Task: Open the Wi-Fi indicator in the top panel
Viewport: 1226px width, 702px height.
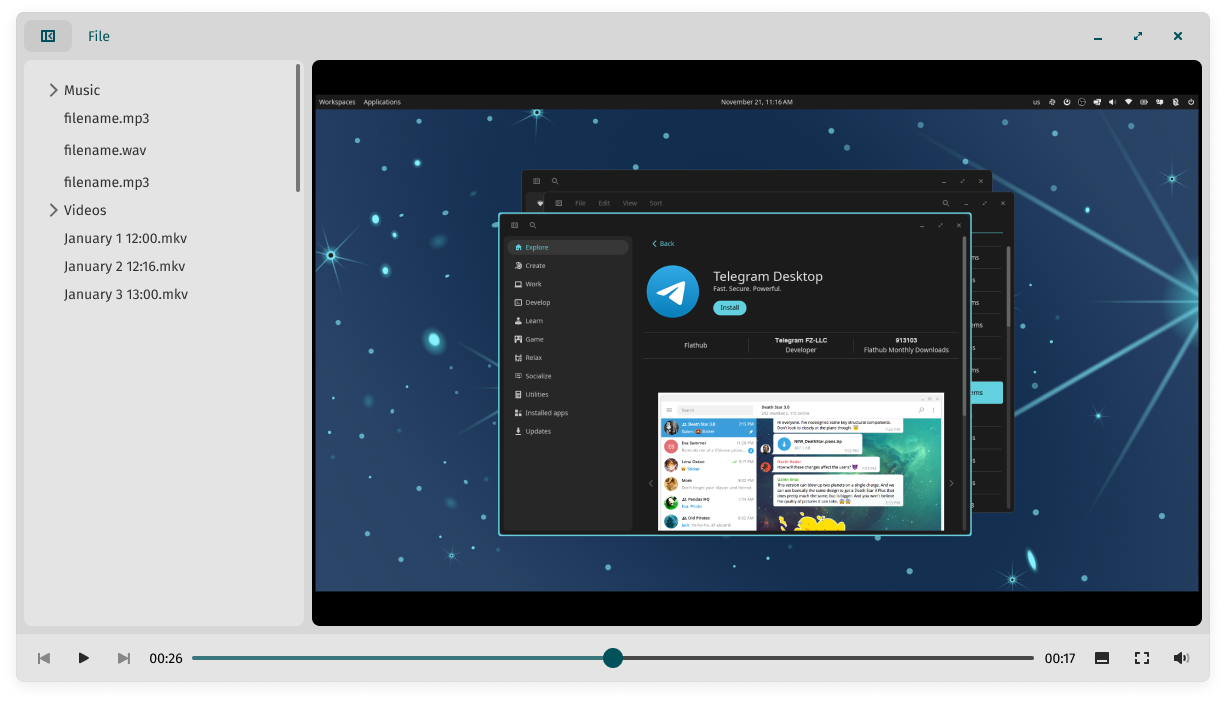Action: [1129, 101]
